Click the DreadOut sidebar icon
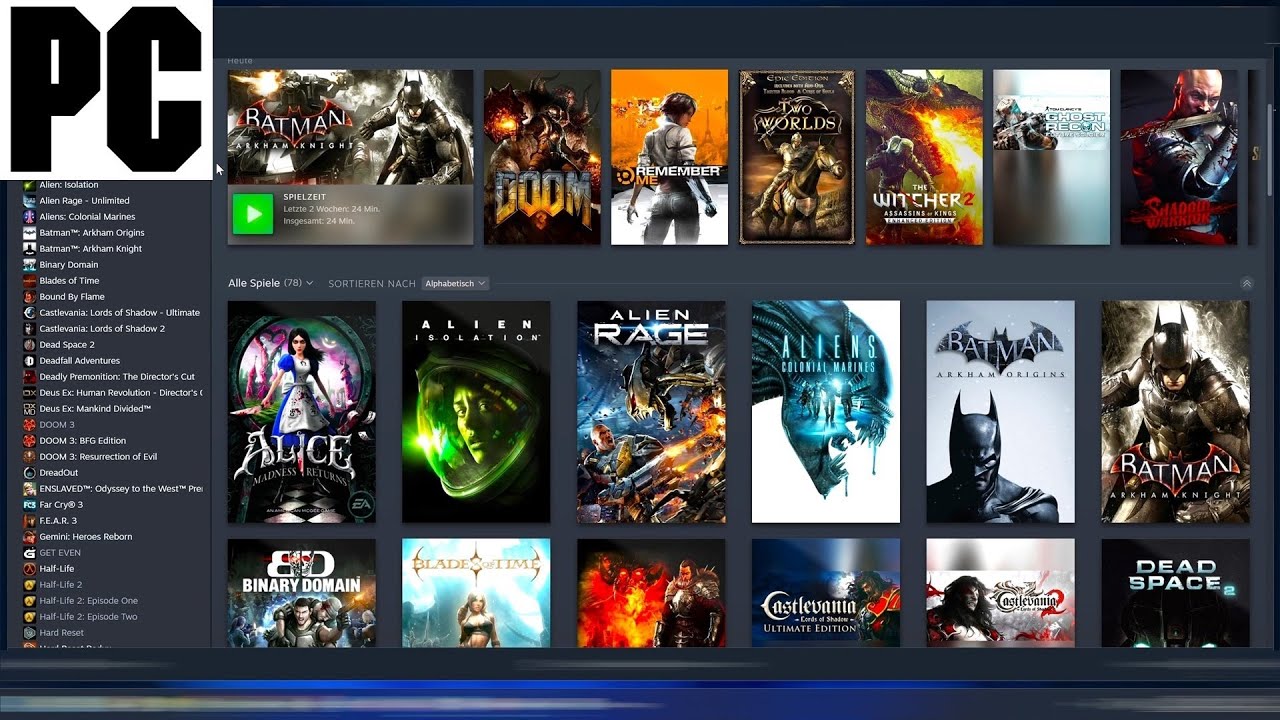Screen dimensions: 1280x720 pyautogui.click(x=30, y=473)
